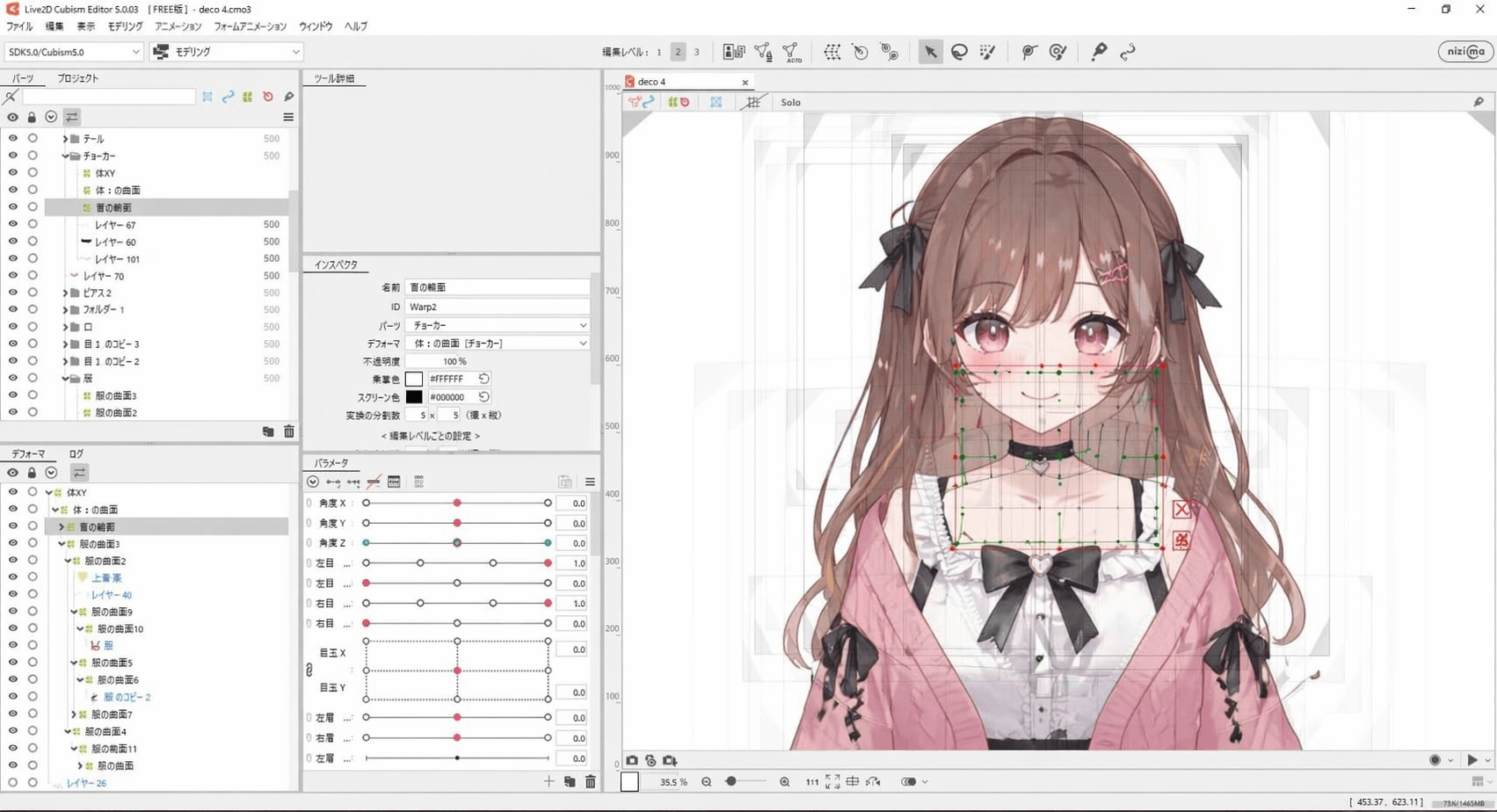Screen dimensions: 1497x812
Task: Click the automatic mesh generator (AUTO) icon
Action: 791,53
